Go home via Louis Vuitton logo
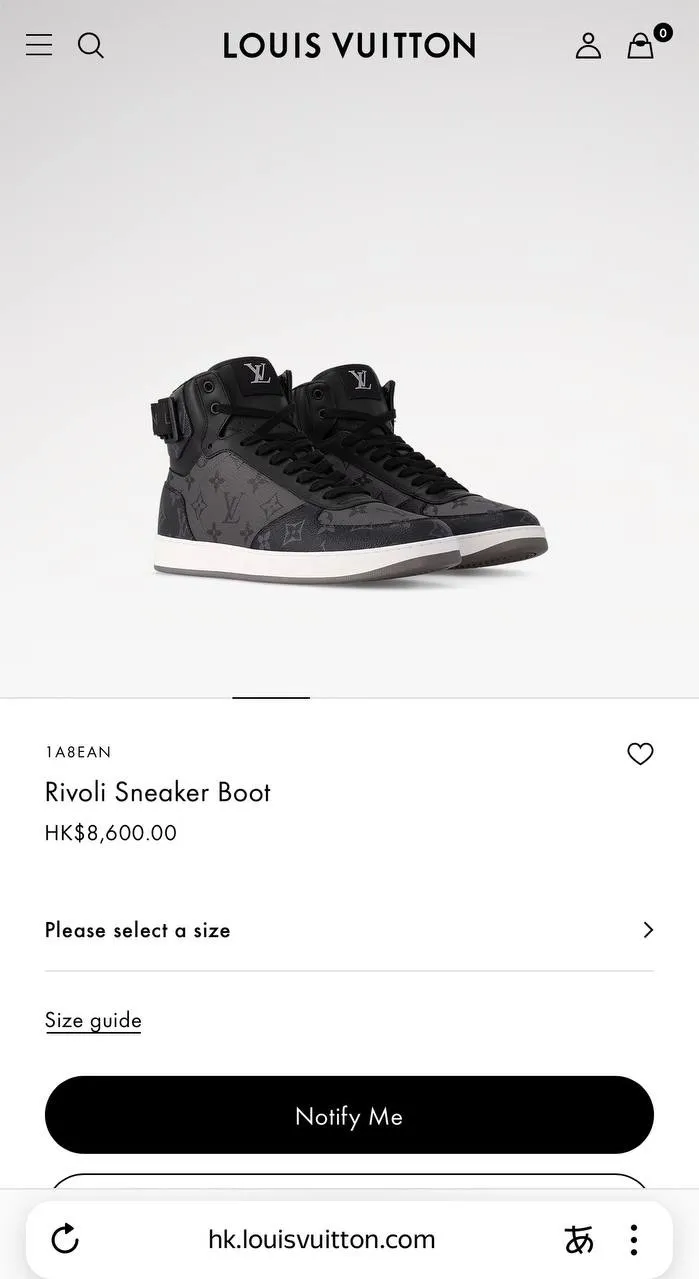Screen dimensions: 699x1279 pos(349,45)
